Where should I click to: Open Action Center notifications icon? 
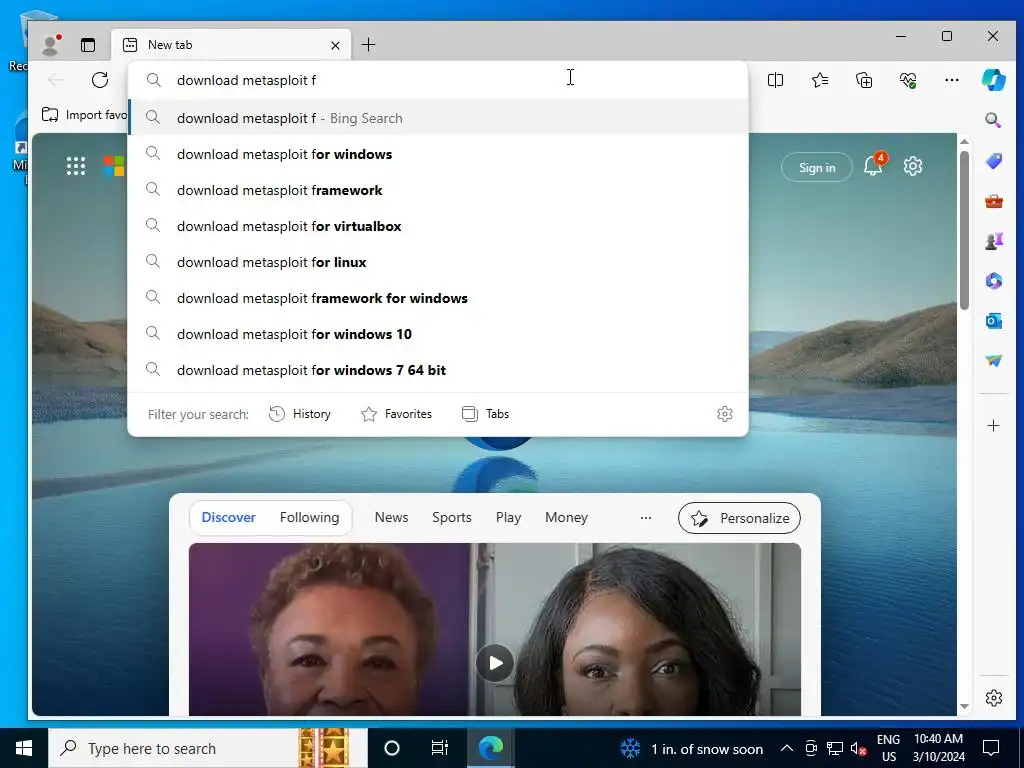991,748
